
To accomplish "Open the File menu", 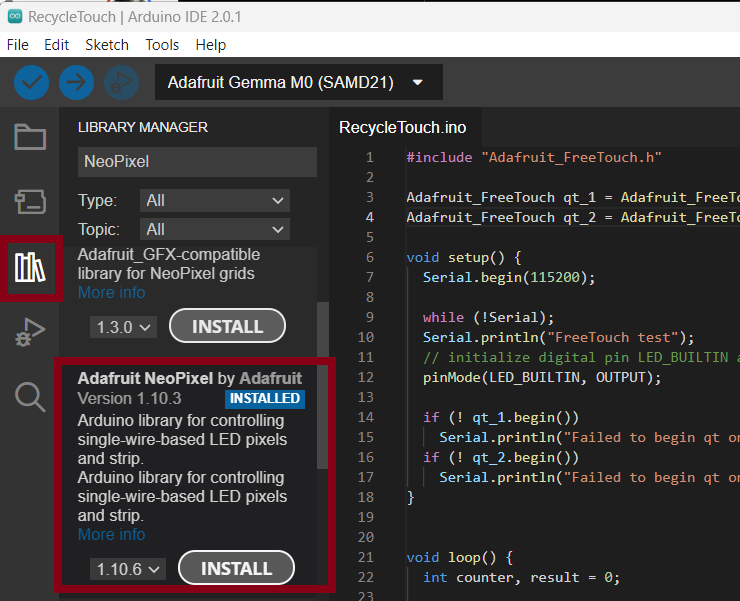I will click(x=18, y=45).
